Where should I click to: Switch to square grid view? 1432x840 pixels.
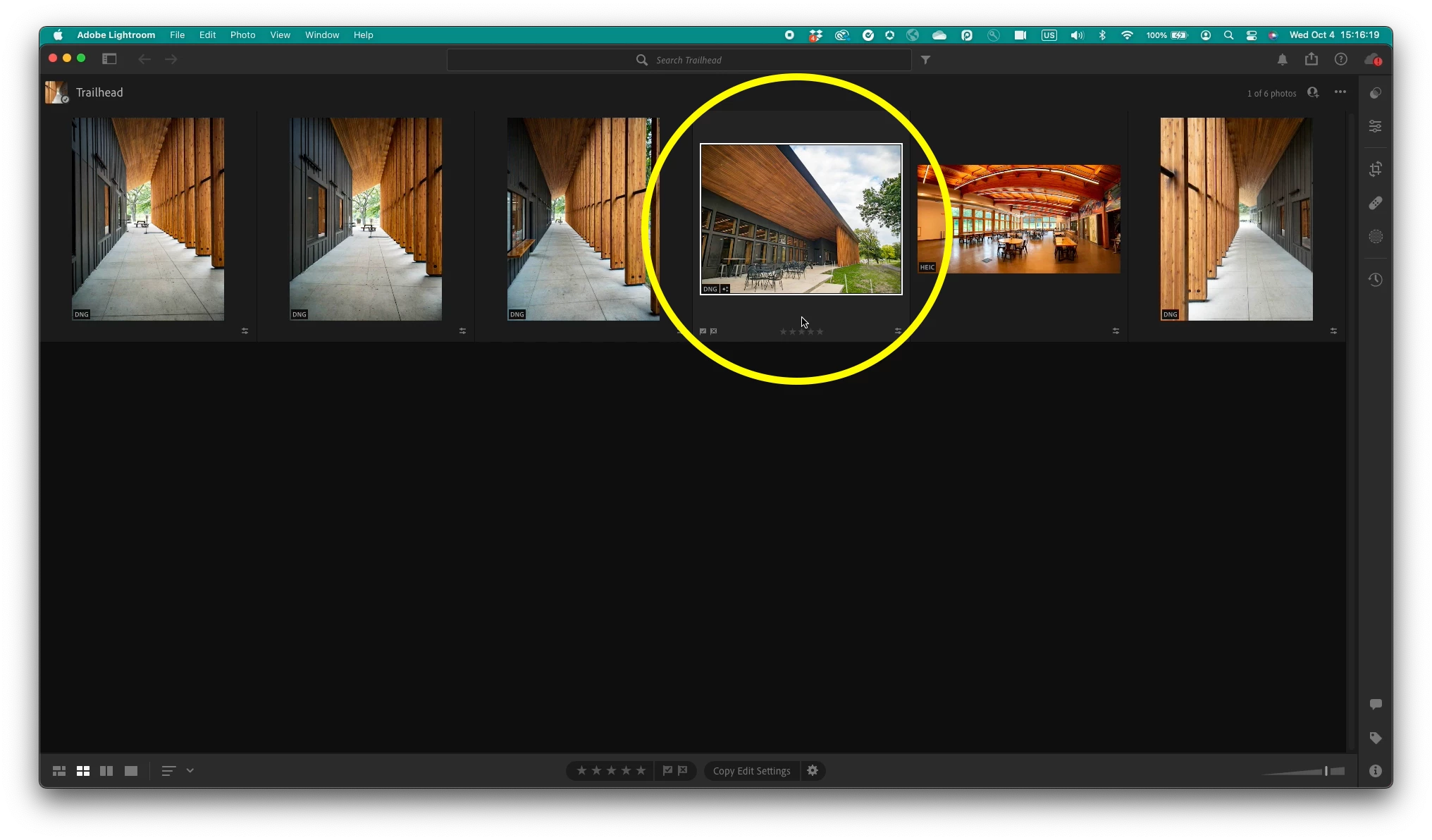pyautogui.click(x=83, y=771)
